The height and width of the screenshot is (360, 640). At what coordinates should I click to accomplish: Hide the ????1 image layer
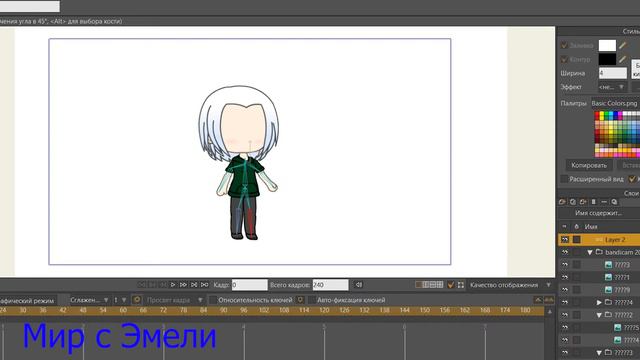point(565,277)
